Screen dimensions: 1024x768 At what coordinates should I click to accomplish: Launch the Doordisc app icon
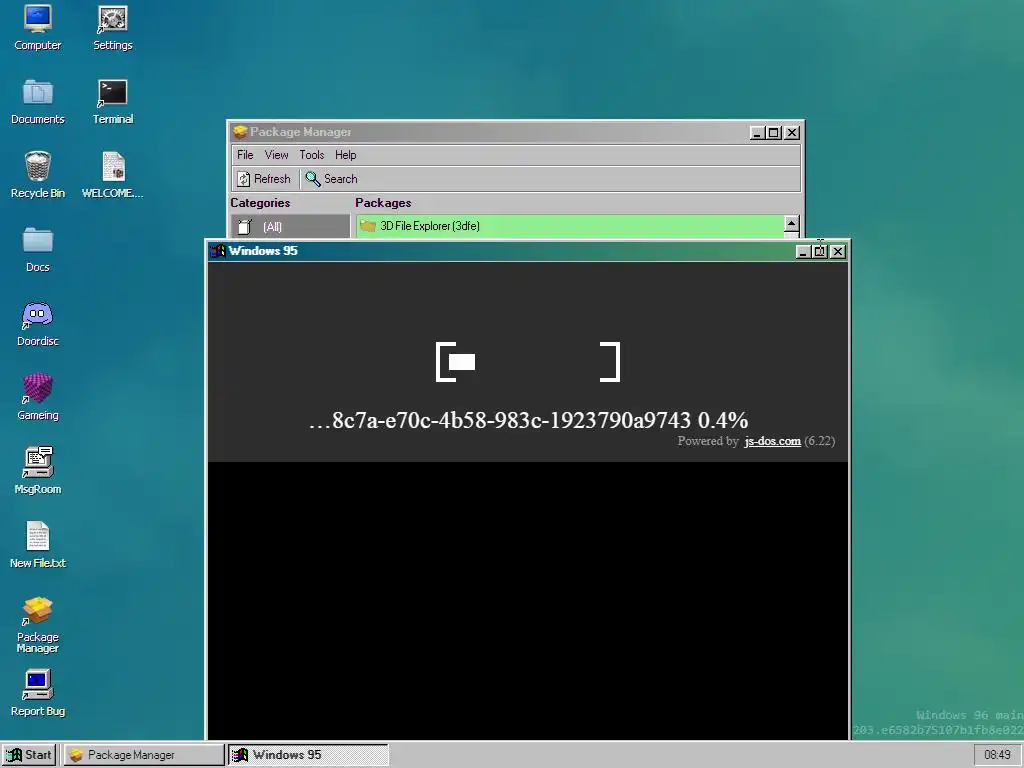38,323
